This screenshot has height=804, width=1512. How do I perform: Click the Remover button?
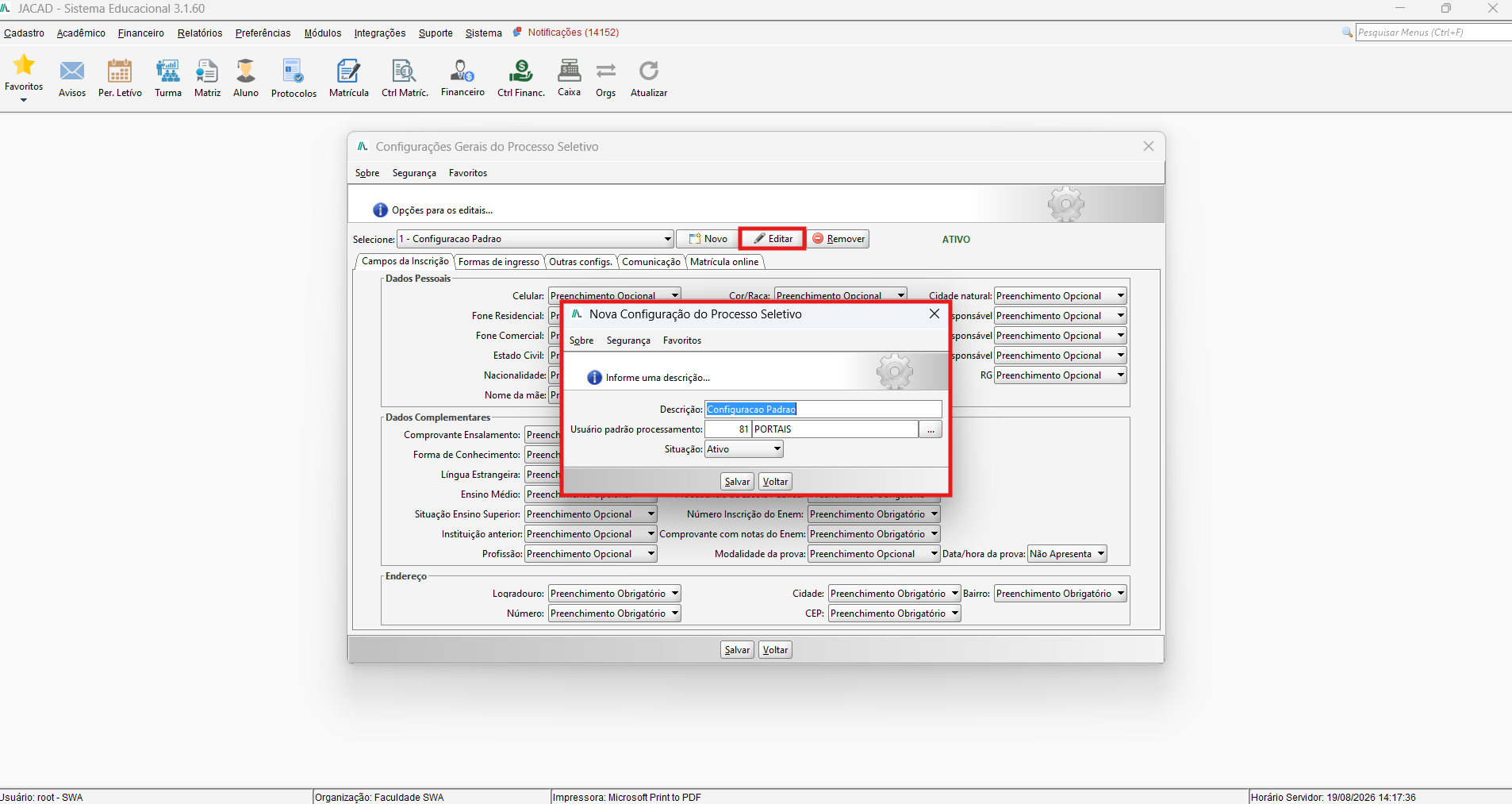[839, 239]
